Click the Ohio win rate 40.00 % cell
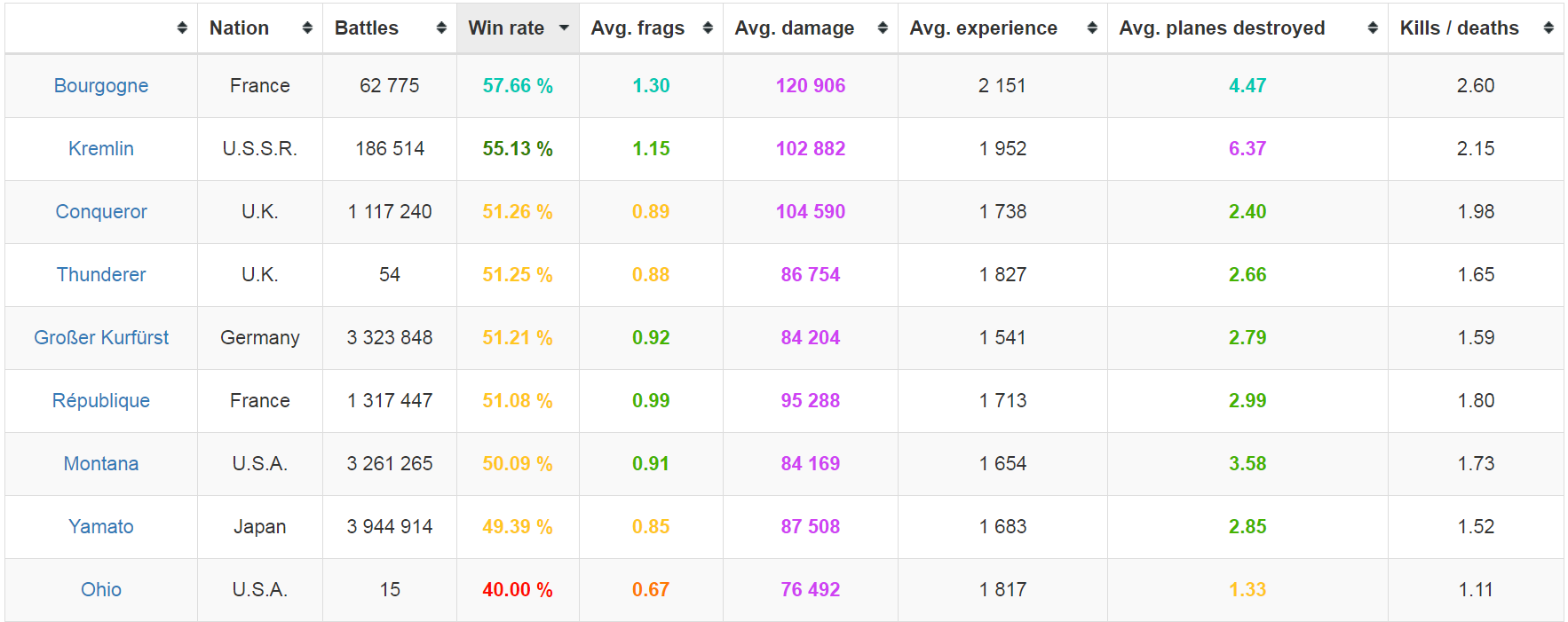The width and height of the screenshot is (1568, 622). 518,590
